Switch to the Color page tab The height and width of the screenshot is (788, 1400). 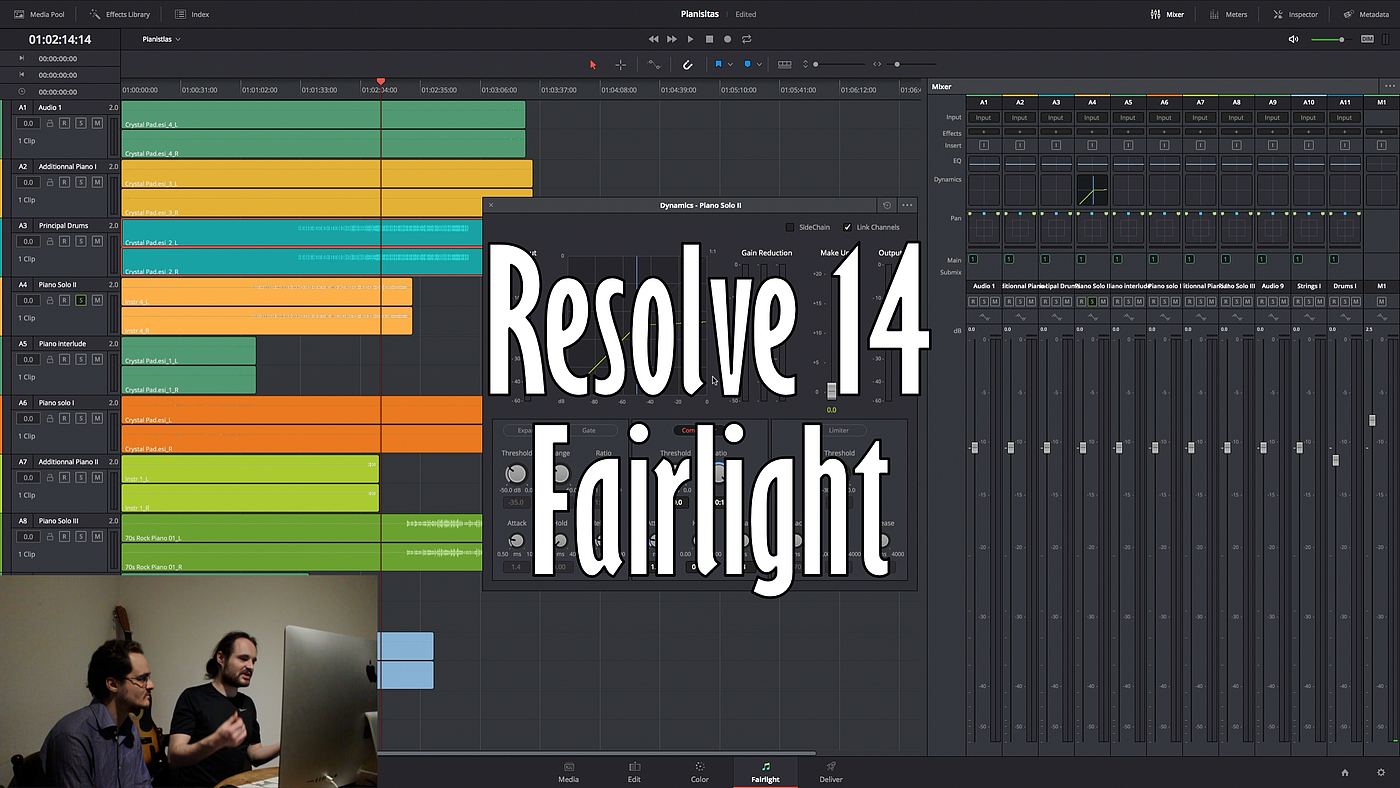pos(700,772)
